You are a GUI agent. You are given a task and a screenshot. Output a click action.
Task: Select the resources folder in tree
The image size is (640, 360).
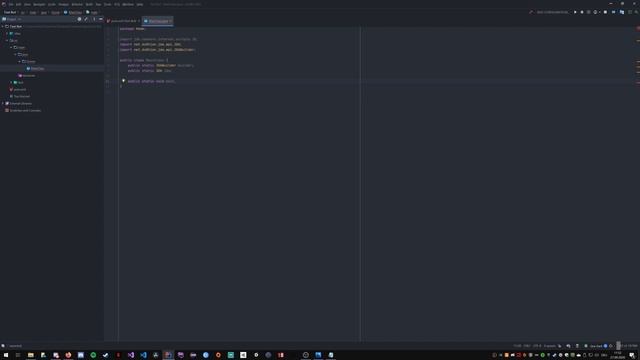tap(27, 76)
